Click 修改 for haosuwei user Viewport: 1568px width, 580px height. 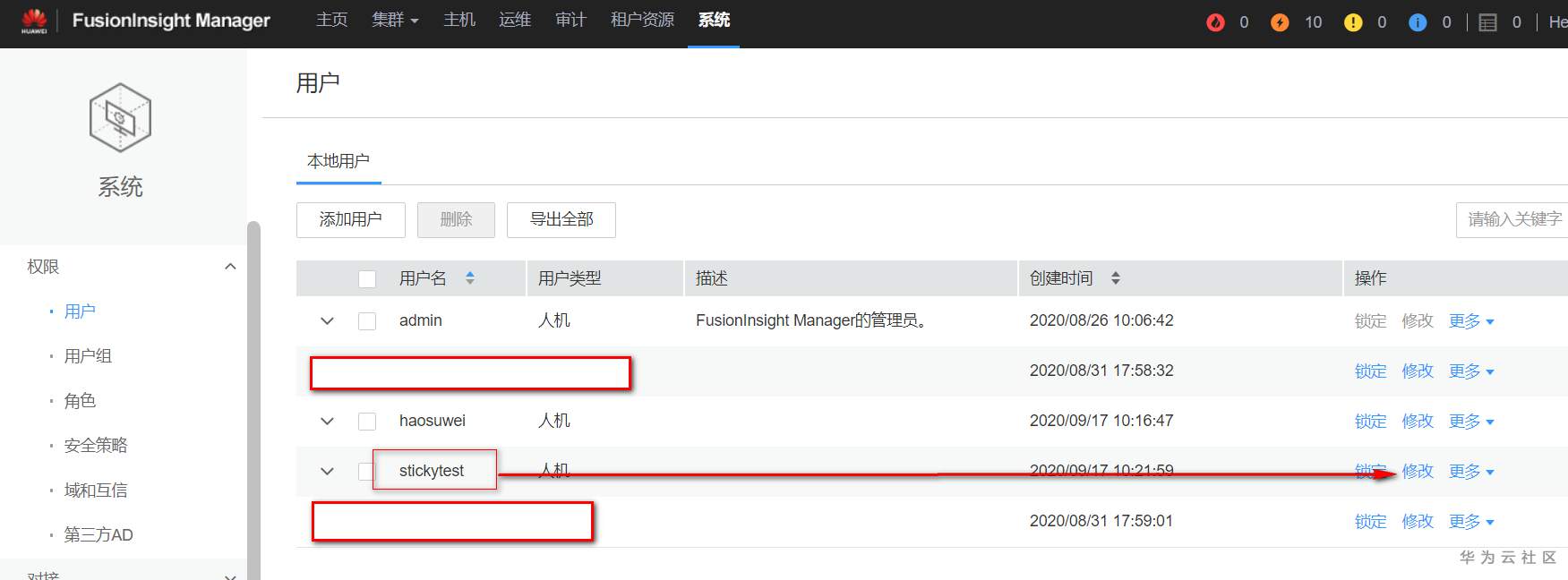point(1418,421)
